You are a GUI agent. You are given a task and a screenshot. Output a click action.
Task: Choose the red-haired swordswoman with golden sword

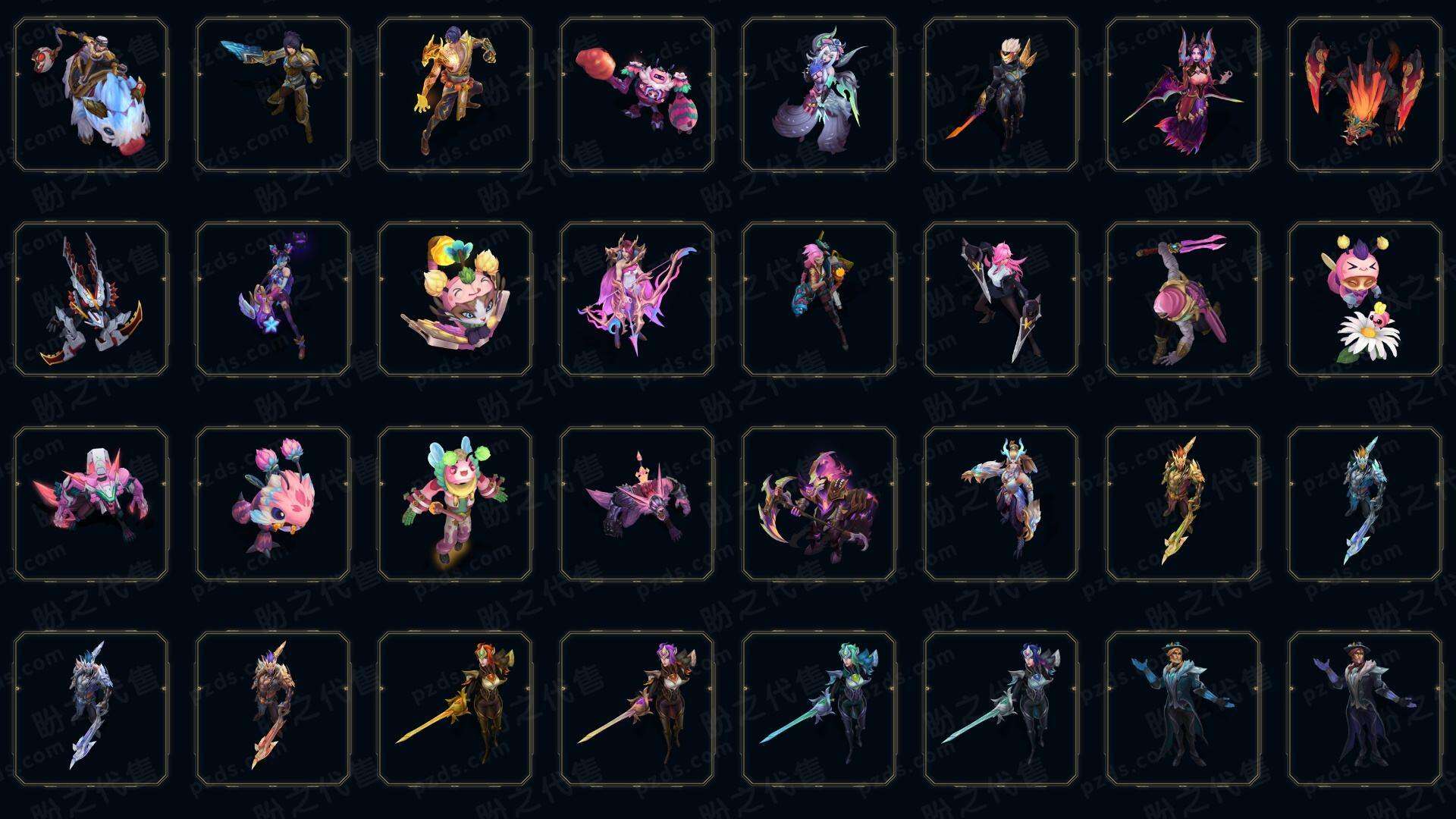(455, 709)
